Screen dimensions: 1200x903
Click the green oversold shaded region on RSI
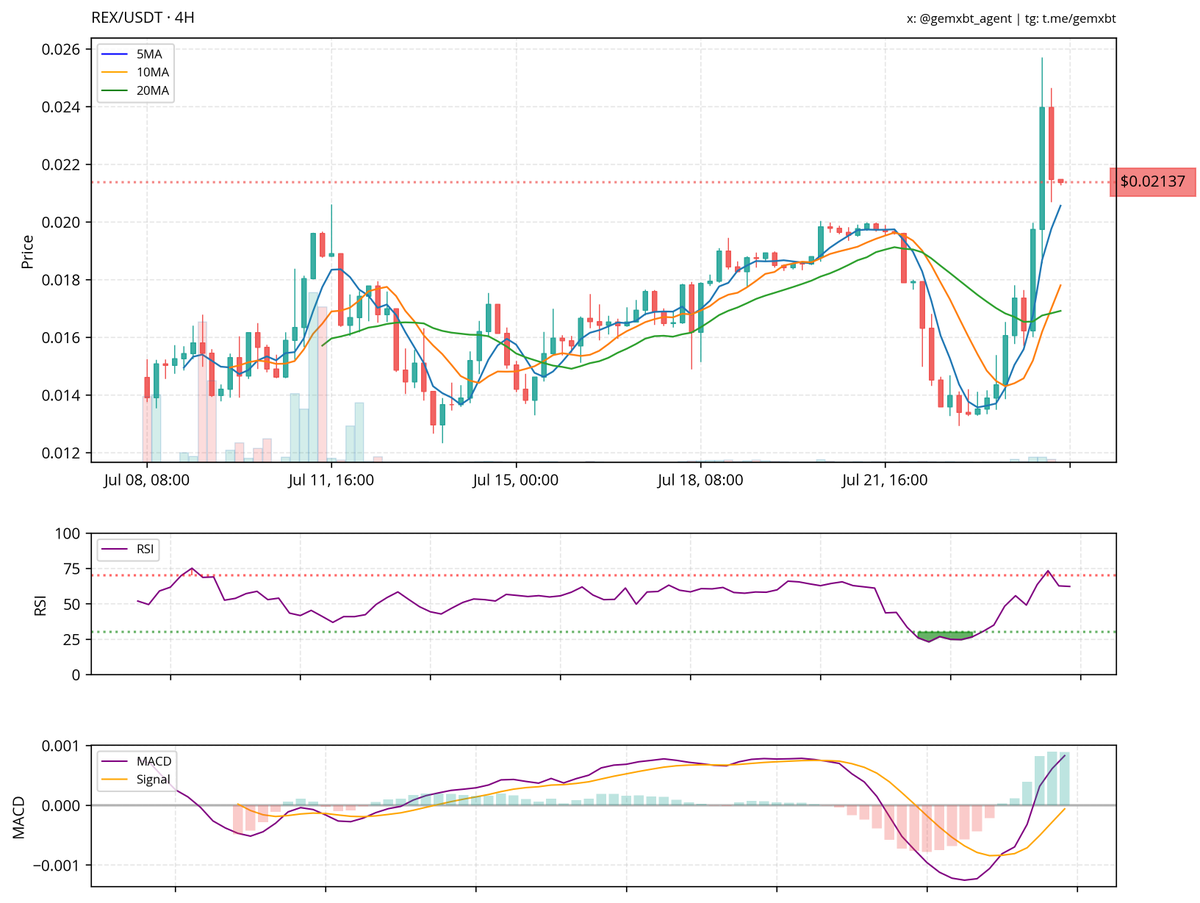(945, 635)
